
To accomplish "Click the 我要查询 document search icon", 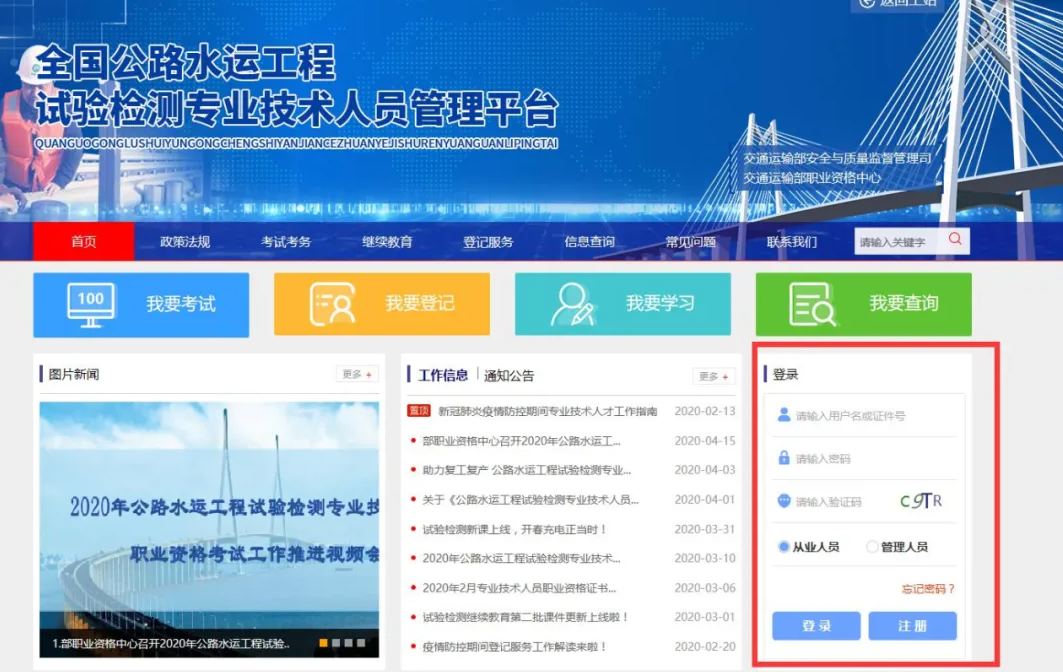I will point(812,304).
